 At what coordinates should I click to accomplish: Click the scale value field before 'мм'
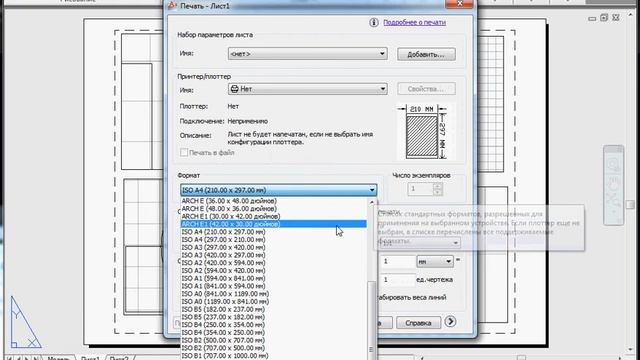398,261
